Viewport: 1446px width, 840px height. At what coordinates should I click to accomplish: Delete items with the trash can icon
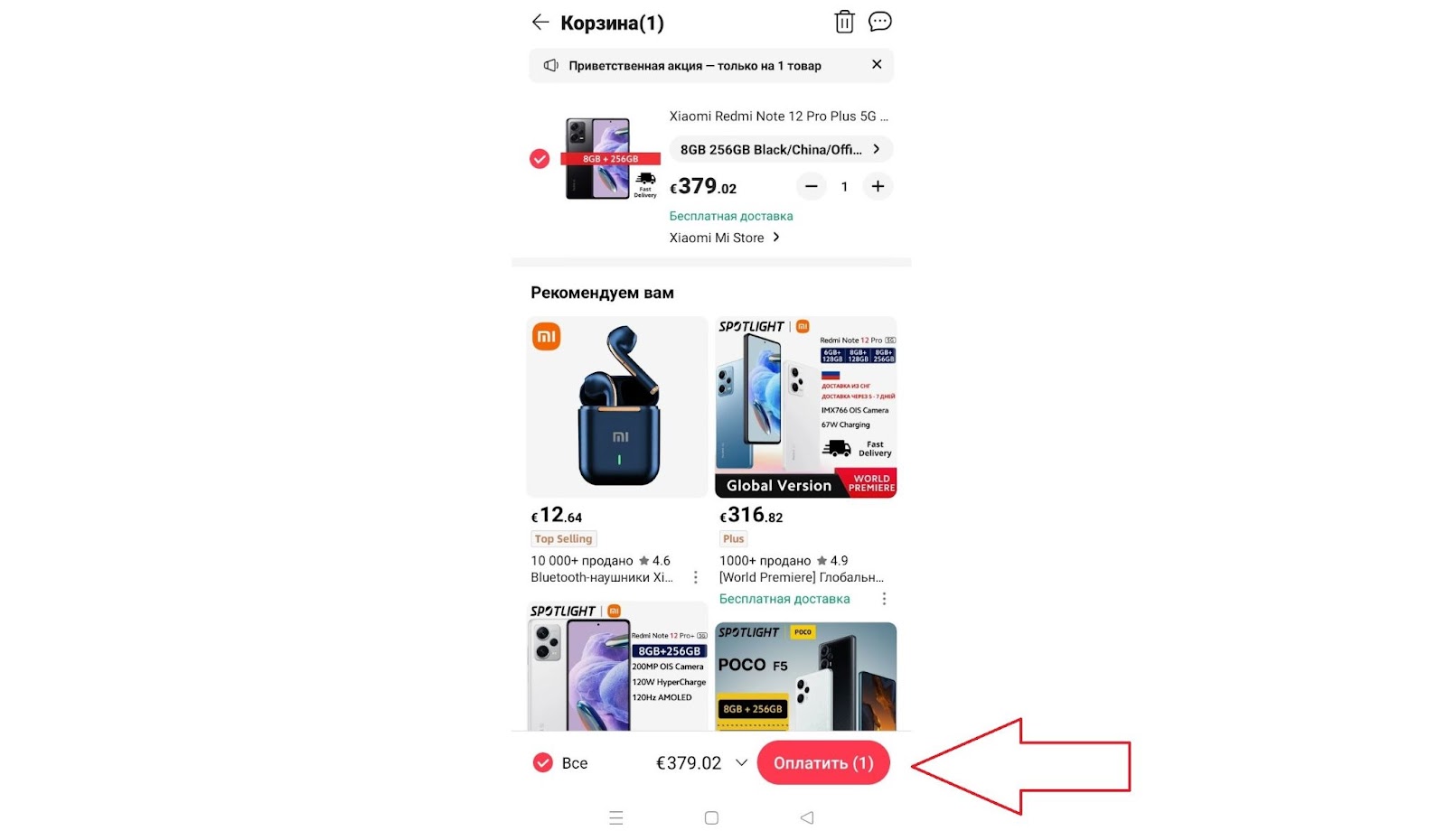pyautogui.click(x=844, y=22)
